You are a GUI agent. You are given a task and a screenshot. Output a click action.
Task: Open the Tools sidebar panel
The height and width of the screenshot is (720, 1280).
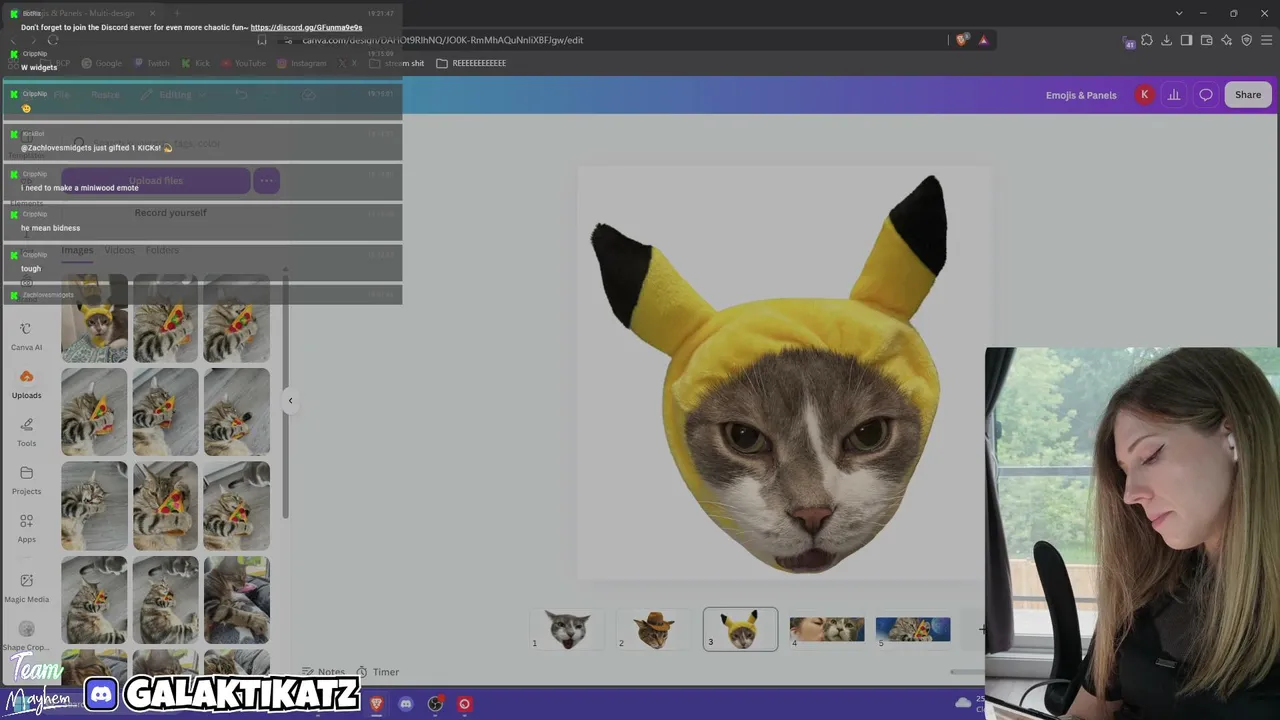coord(26,432)
